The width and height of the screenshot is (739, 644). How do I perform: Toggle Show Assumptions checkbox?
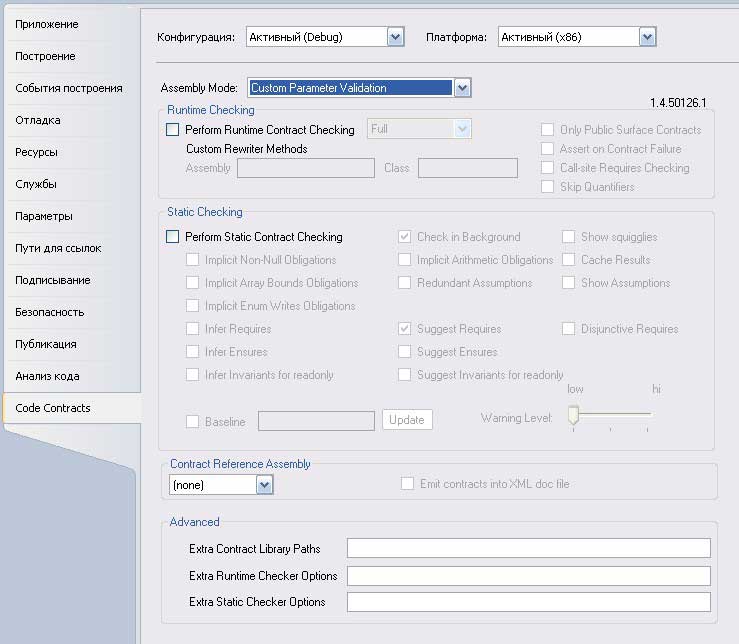568,283
